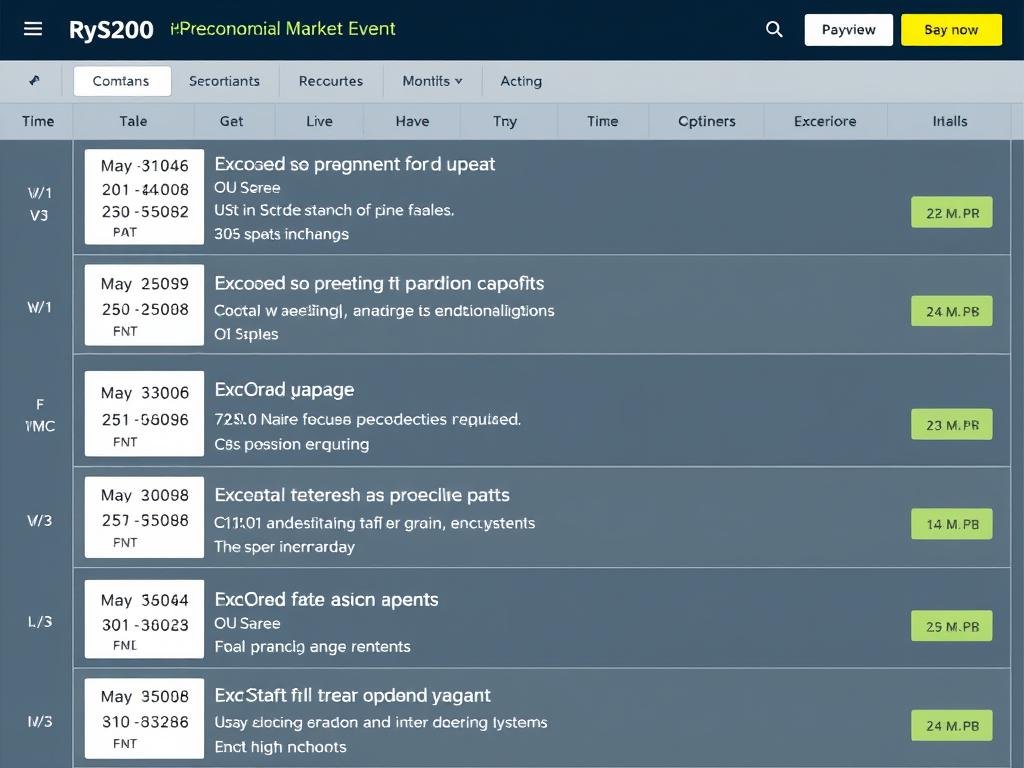Open the Montts dropdown
This screenshot has width=1024, height=768.
pyautogui.click(x=432, y=81)
